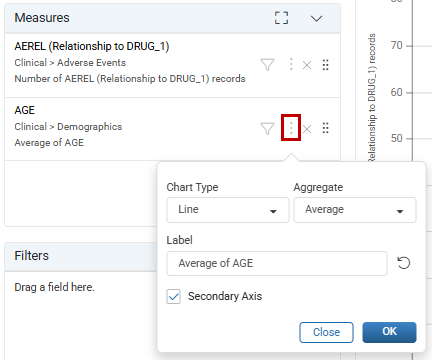This screenshot has width=432, height=360.
Task: Select the AEREL (Relationship to DRUG_1) title
Action: (x=92, y=46)
